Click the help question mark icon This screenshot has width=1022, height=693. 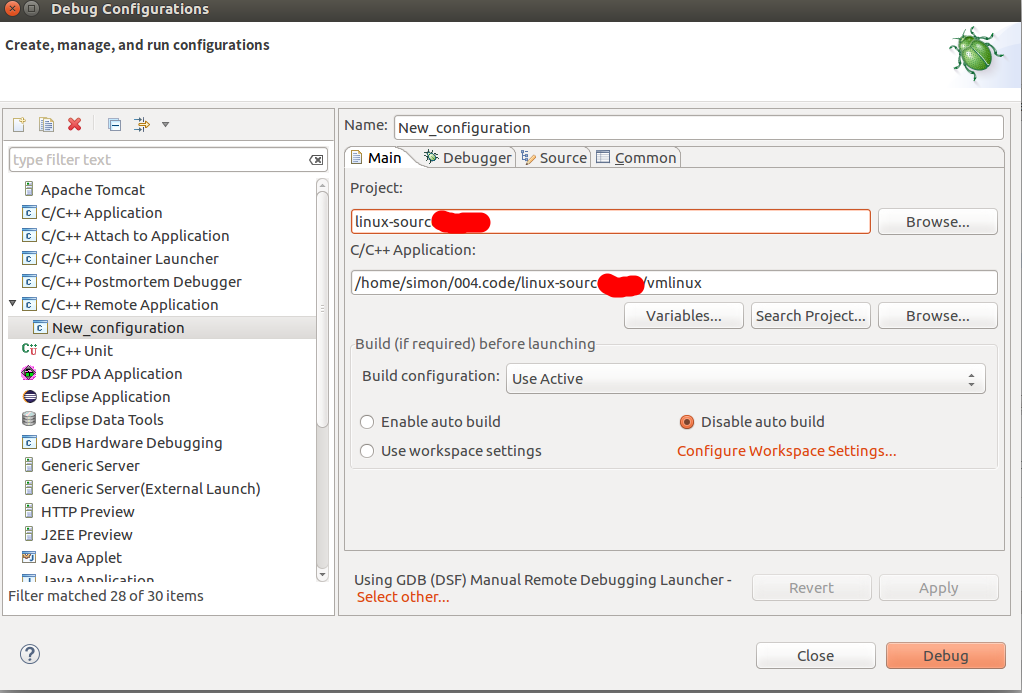tap(30, 654)
